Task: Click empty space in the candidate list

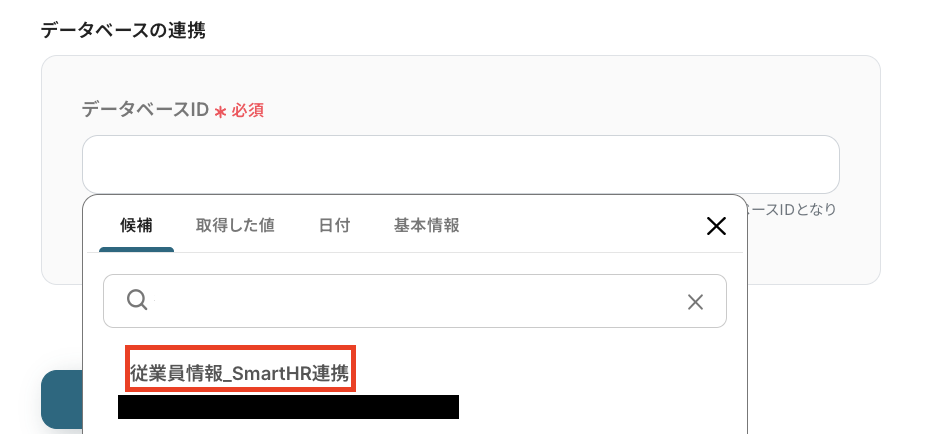Action: click(x=597, y=388)
